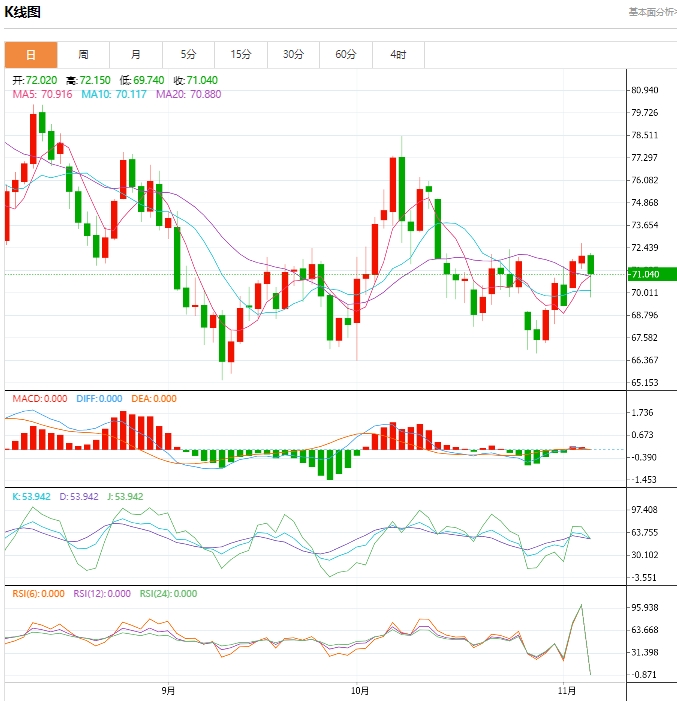
Task: Click the MA10 indicator label
Action: point(114,94)
